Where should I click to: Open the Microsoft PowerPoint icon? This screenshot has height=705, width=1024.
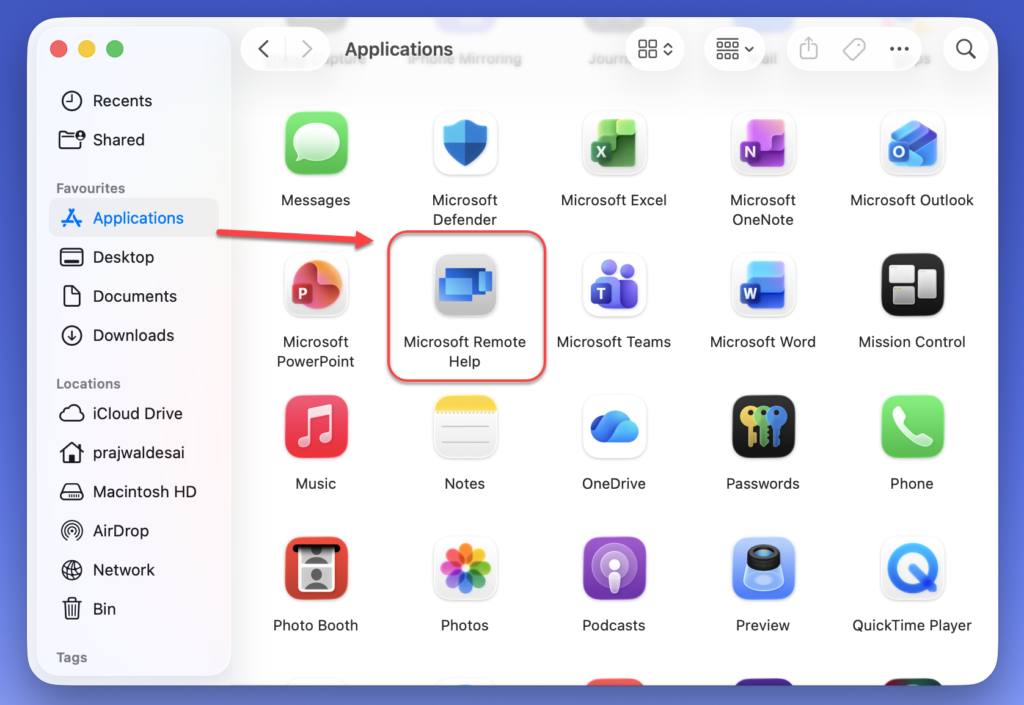coord(316,285)
